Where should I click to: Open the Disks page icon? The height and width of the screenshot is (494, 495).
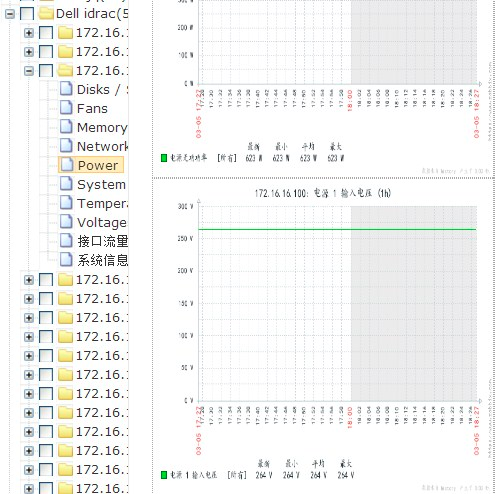tap(66, 89)
